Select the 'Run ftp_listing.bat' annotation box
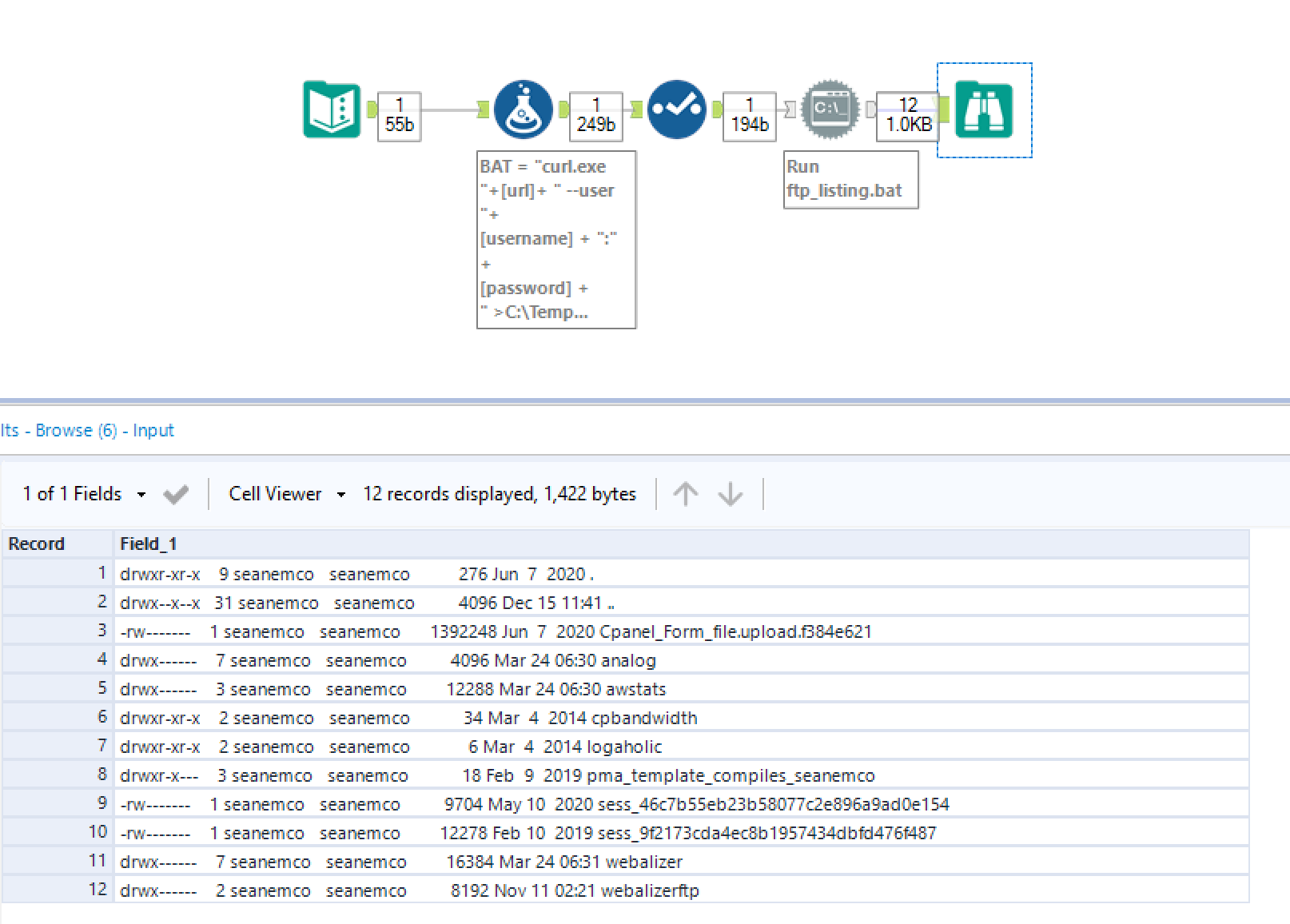This screenshot has height=924, width=1290. pos(850,179)
